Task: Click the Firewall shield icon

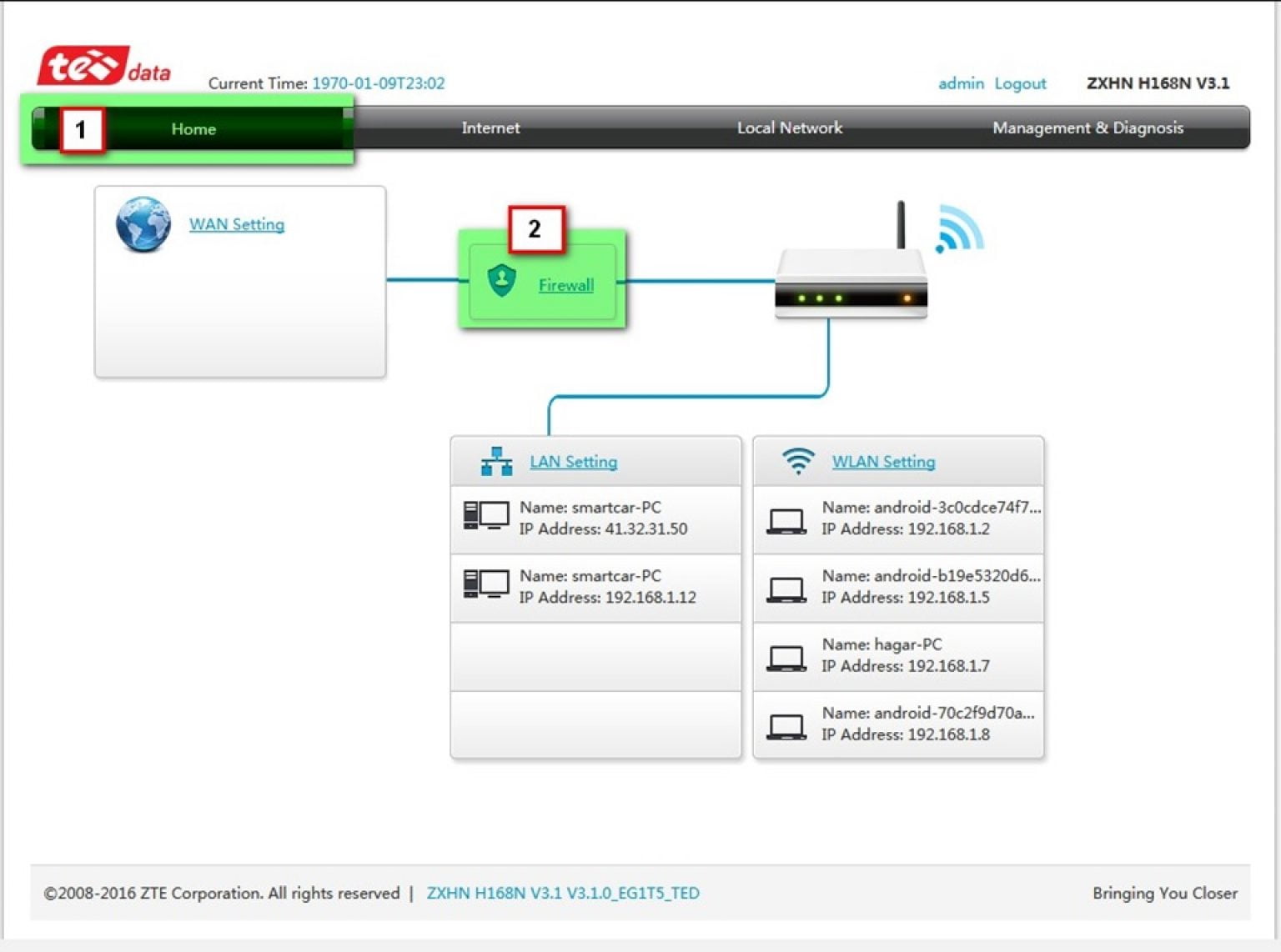Action: coord(501,281)
